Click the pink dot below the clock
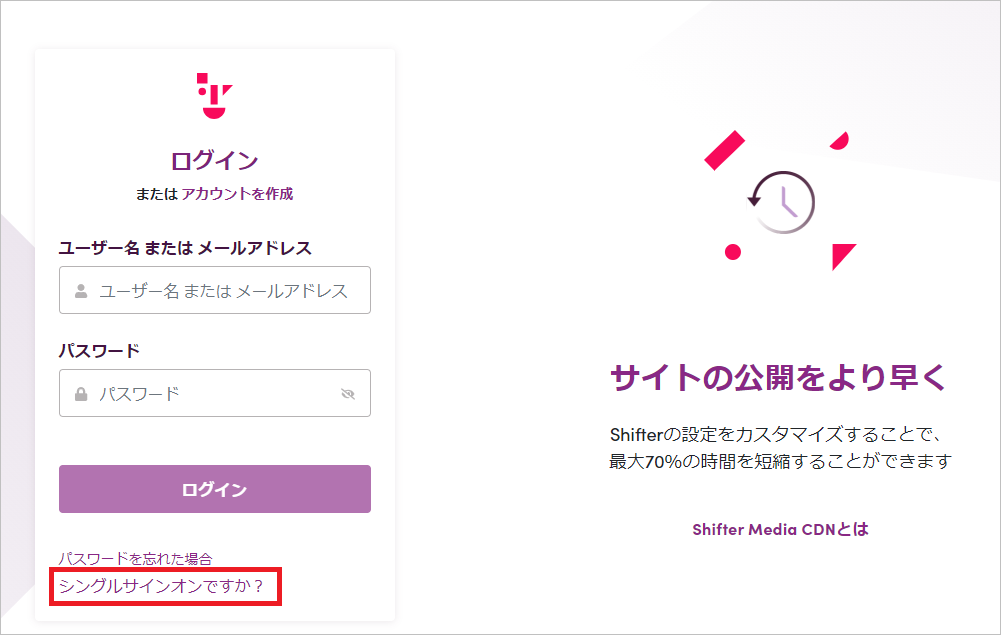1001x635 pixels. pos(733,252)
